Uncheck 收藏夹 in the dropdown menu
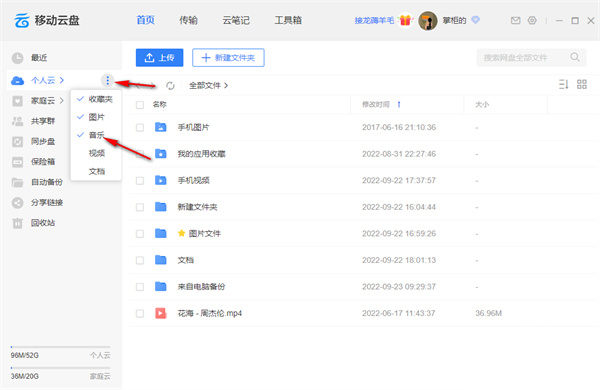The width and height of the screenshot is (600, 390). 96,99
